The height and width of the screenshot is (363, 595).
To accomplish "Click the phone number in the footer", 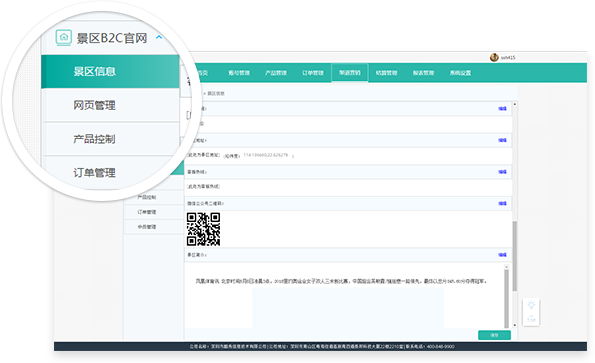I will (441, 347).
